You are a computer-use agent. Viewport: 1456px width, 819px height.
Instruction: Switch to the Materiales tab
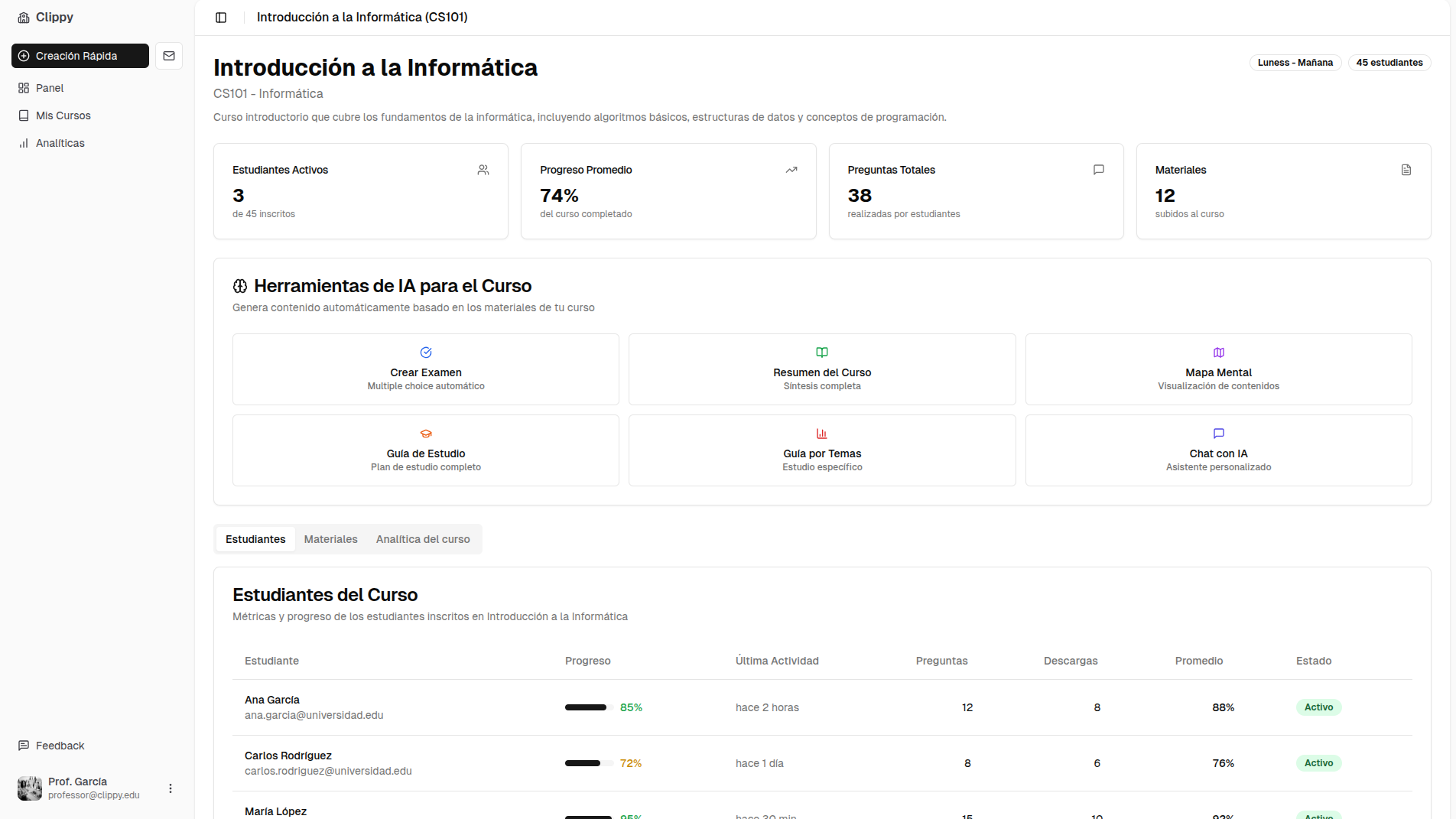pos(330,539)
